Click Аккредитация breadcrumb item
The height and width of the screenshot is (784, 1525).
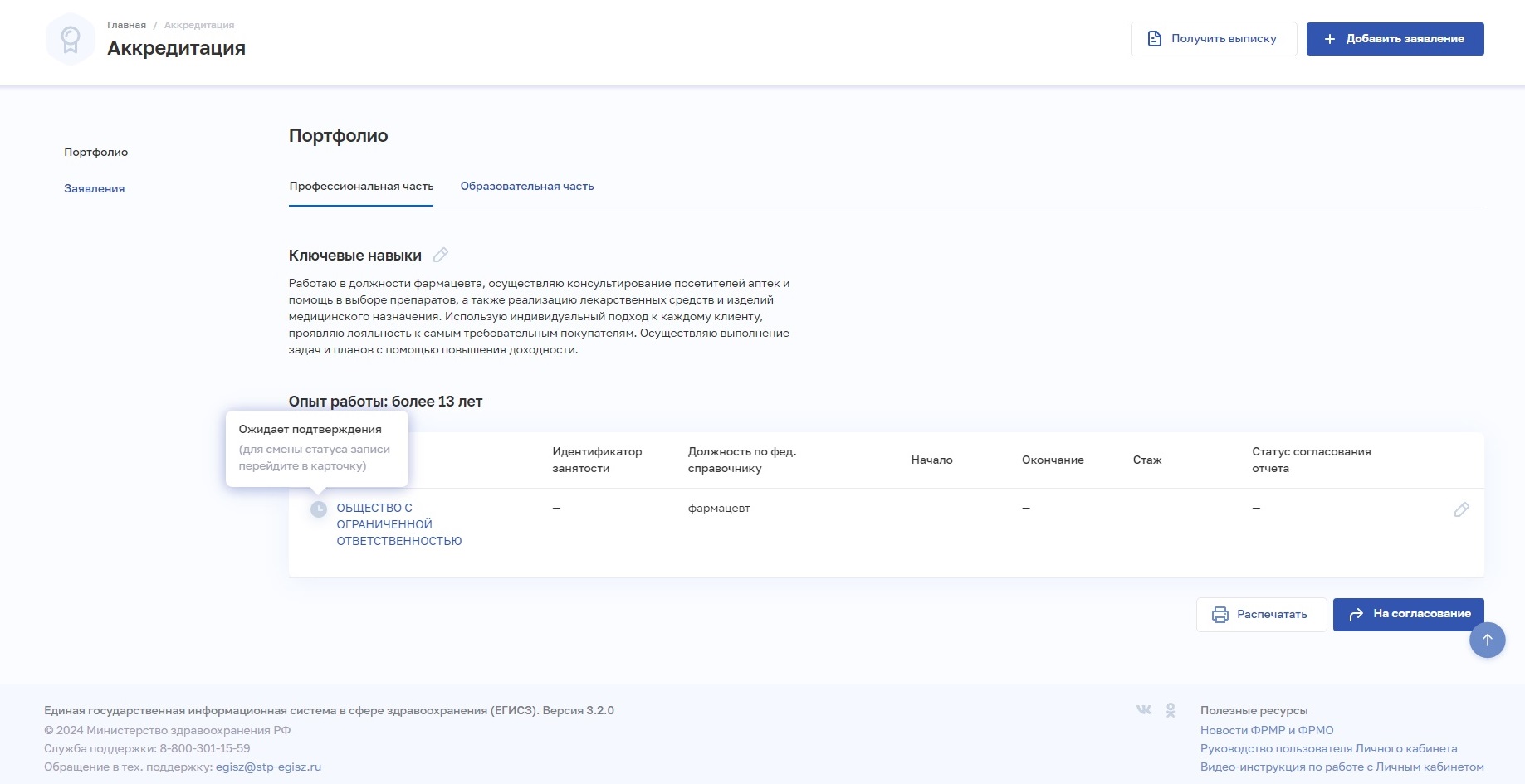(199, 25)
